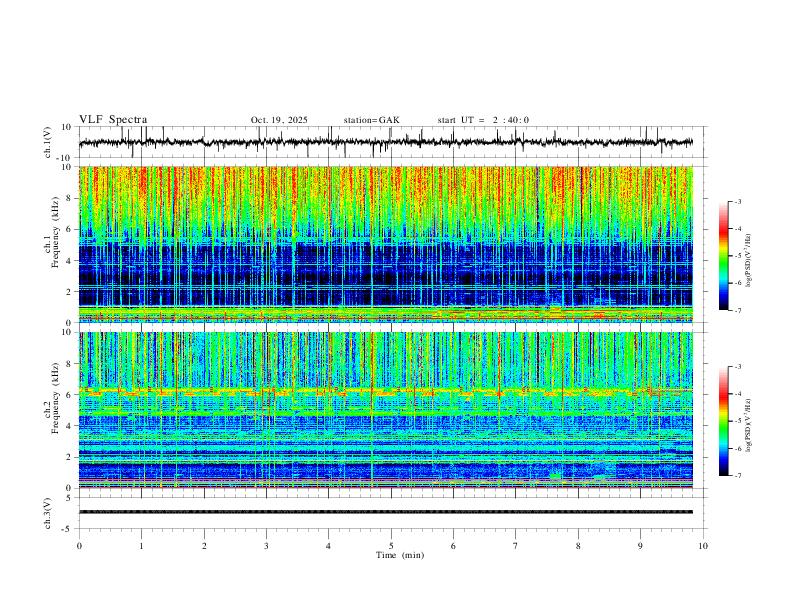Click time axis tick label "2"

pyautogui.click(x=204, y=546)
